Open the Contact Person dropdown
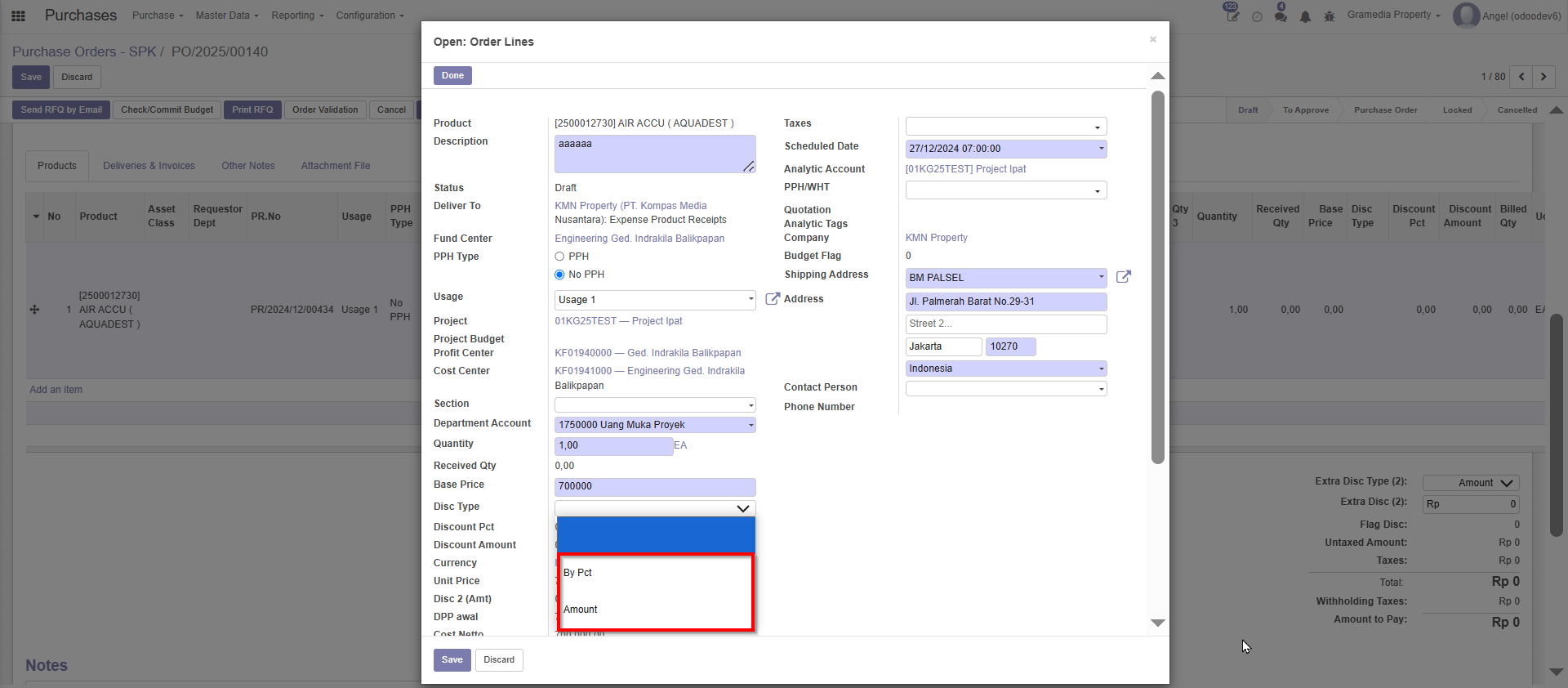 1006,389
